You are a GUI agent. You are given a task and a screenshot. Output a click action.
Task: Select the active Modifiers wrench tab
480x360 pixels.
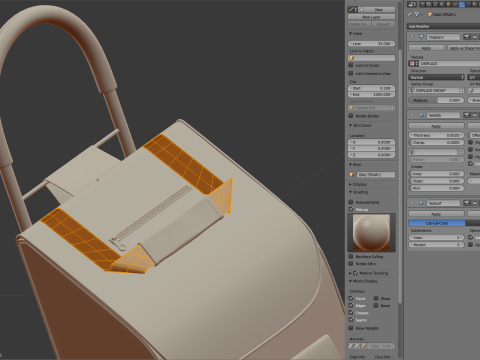tap(462, 4)
